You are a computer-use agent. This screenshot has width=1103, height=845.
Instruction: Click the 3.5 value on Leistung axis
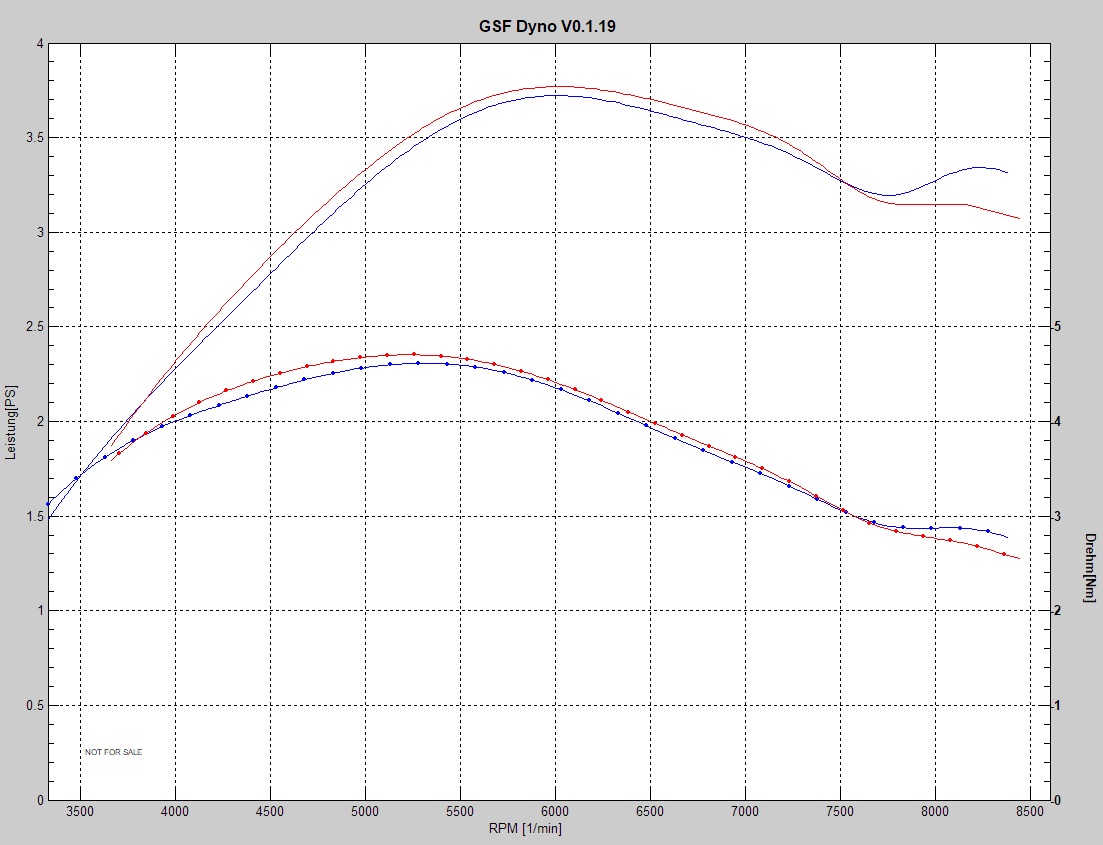(34, 138)
